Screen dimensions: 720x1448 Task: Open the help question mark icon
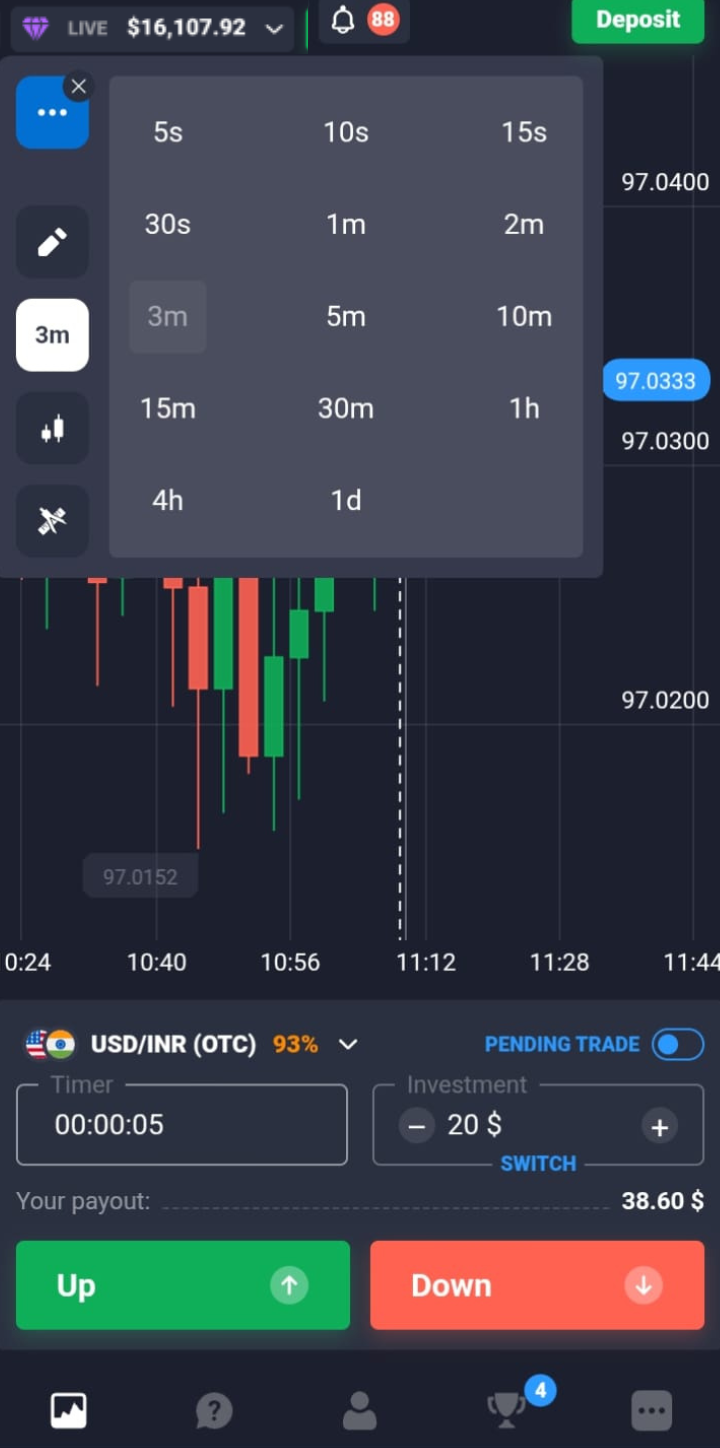tap(214, 1410)
